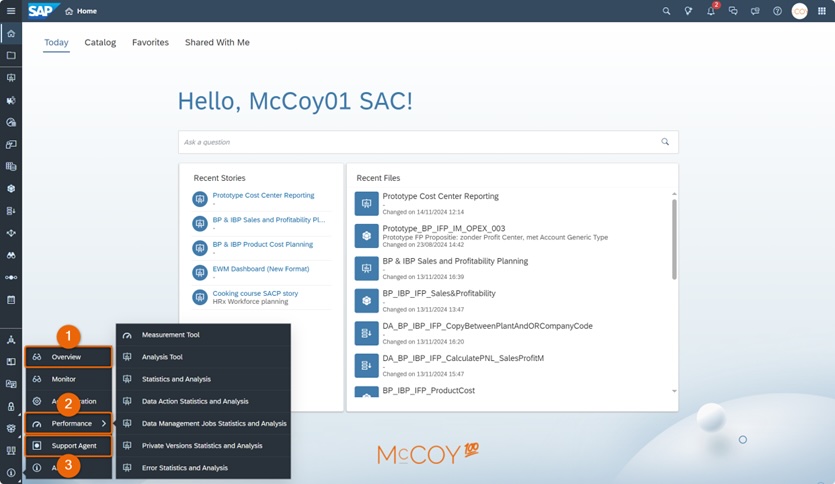Switch to the Catalog tab

(100, 42)
